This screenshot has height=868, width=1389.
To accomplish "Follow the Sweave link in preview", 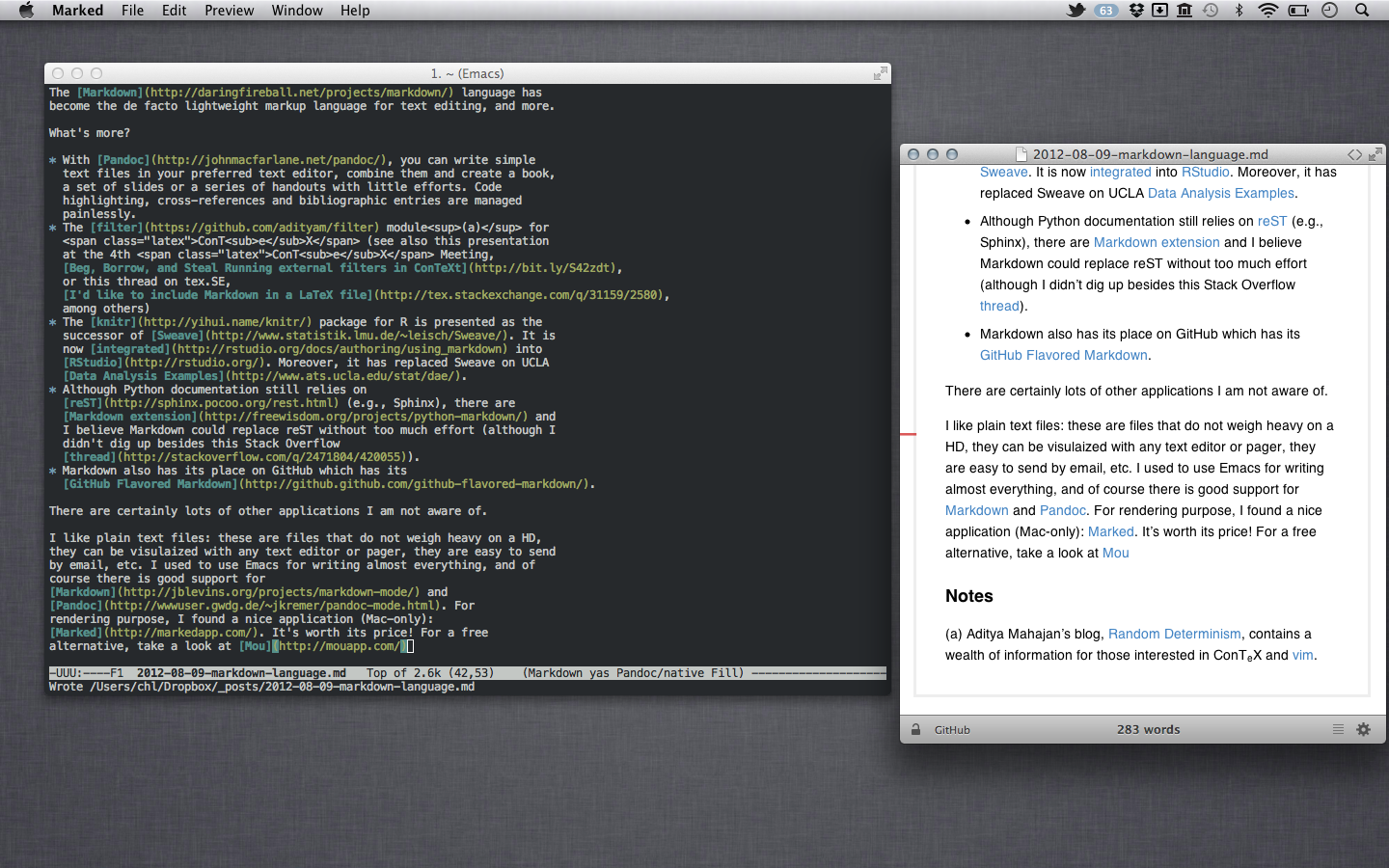I will click(x=1003, y=172).
